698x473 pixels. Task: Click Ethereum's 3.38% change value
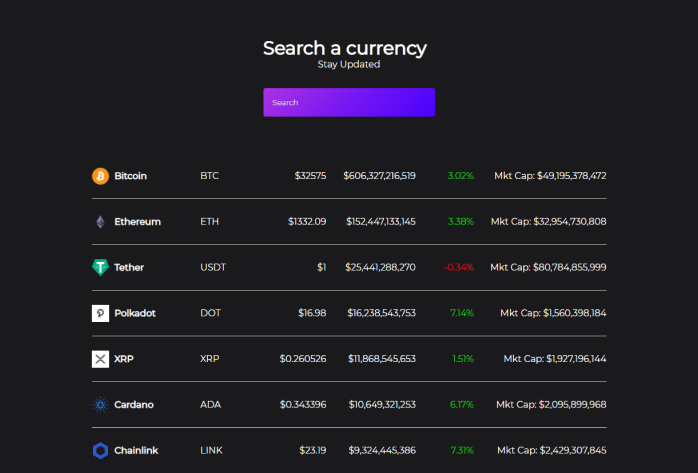tap(460, 222)
